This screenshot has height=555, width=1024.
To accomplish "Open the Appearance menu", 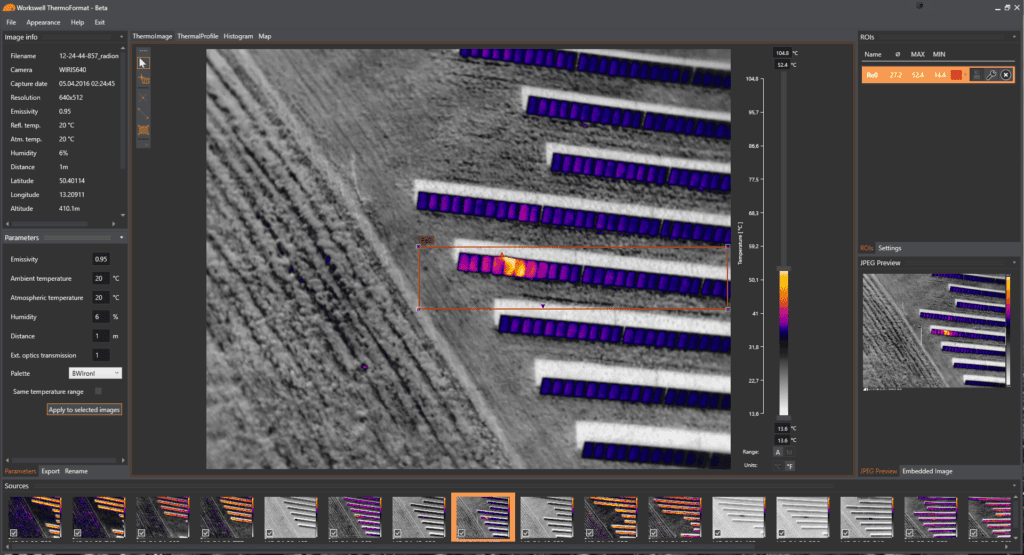I will [43, 22].
